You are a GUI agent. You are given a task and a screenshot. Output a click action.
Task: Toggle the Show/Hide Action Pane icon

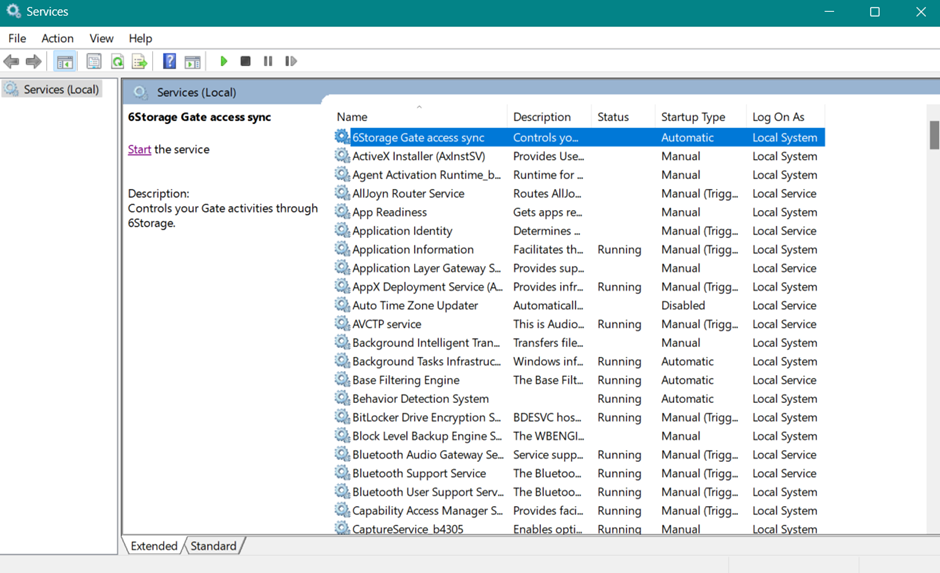pyautogui.click(x=192, y=61)
